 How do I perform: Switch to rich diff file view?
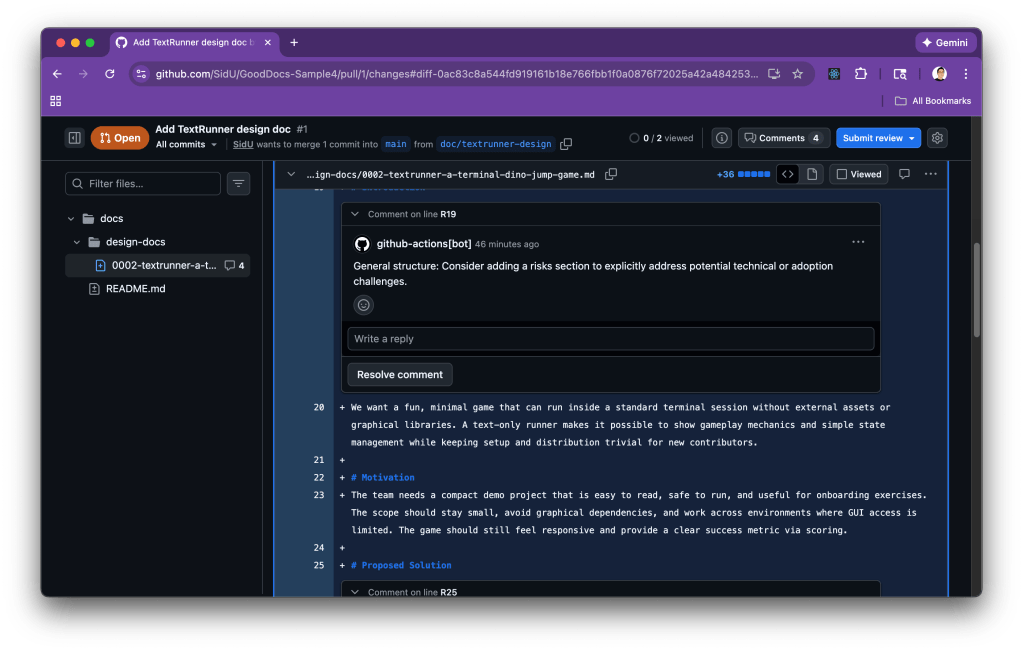(x=812, y=174)
